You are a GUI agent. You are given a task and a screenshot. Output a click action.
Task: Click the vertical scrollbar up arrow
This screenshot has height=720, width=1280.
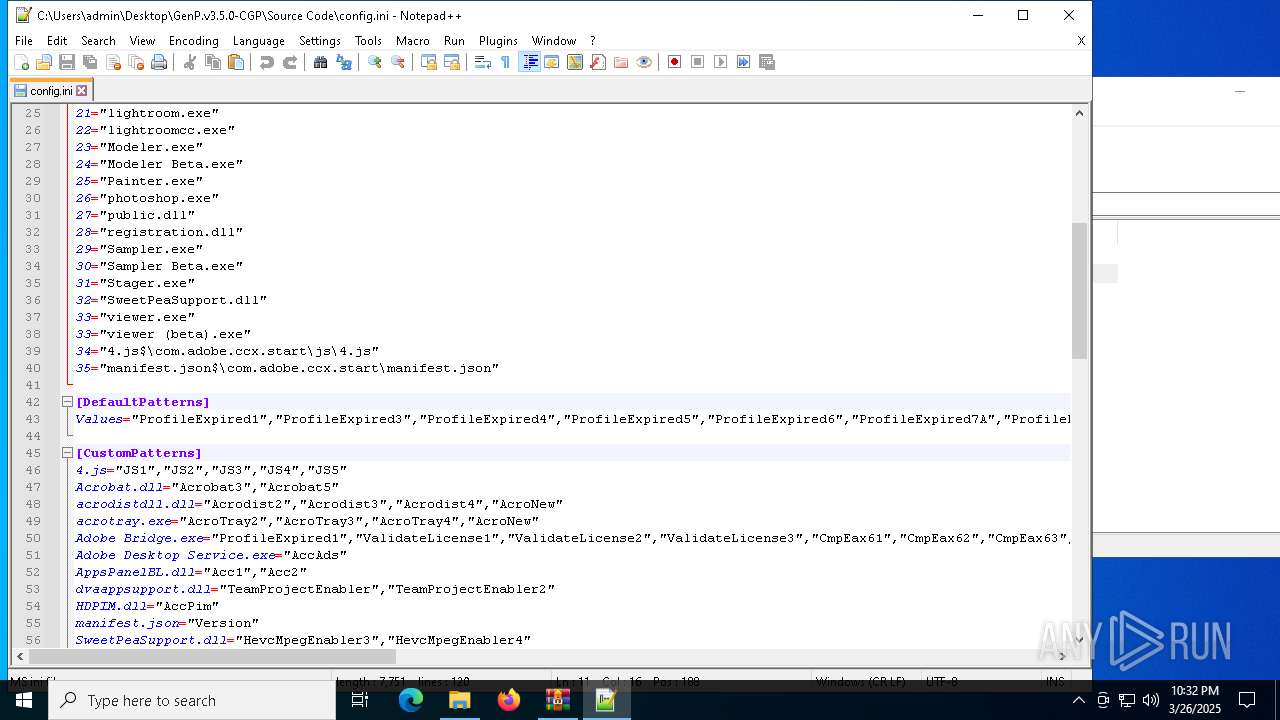(1079, 113)
